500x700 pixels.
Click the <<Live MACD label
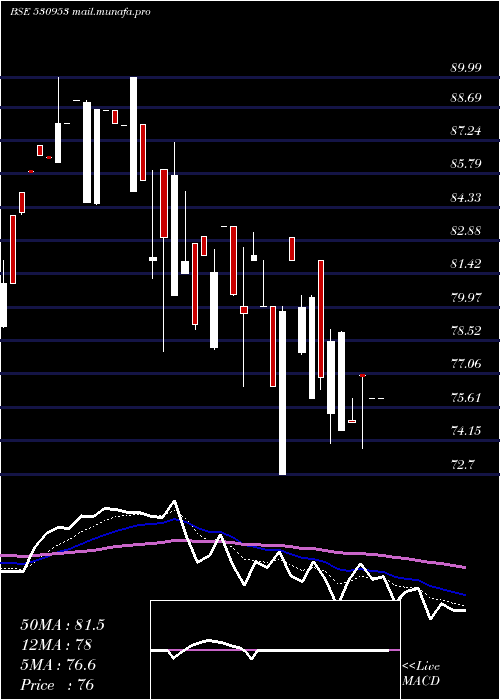(x=421, y=674)
